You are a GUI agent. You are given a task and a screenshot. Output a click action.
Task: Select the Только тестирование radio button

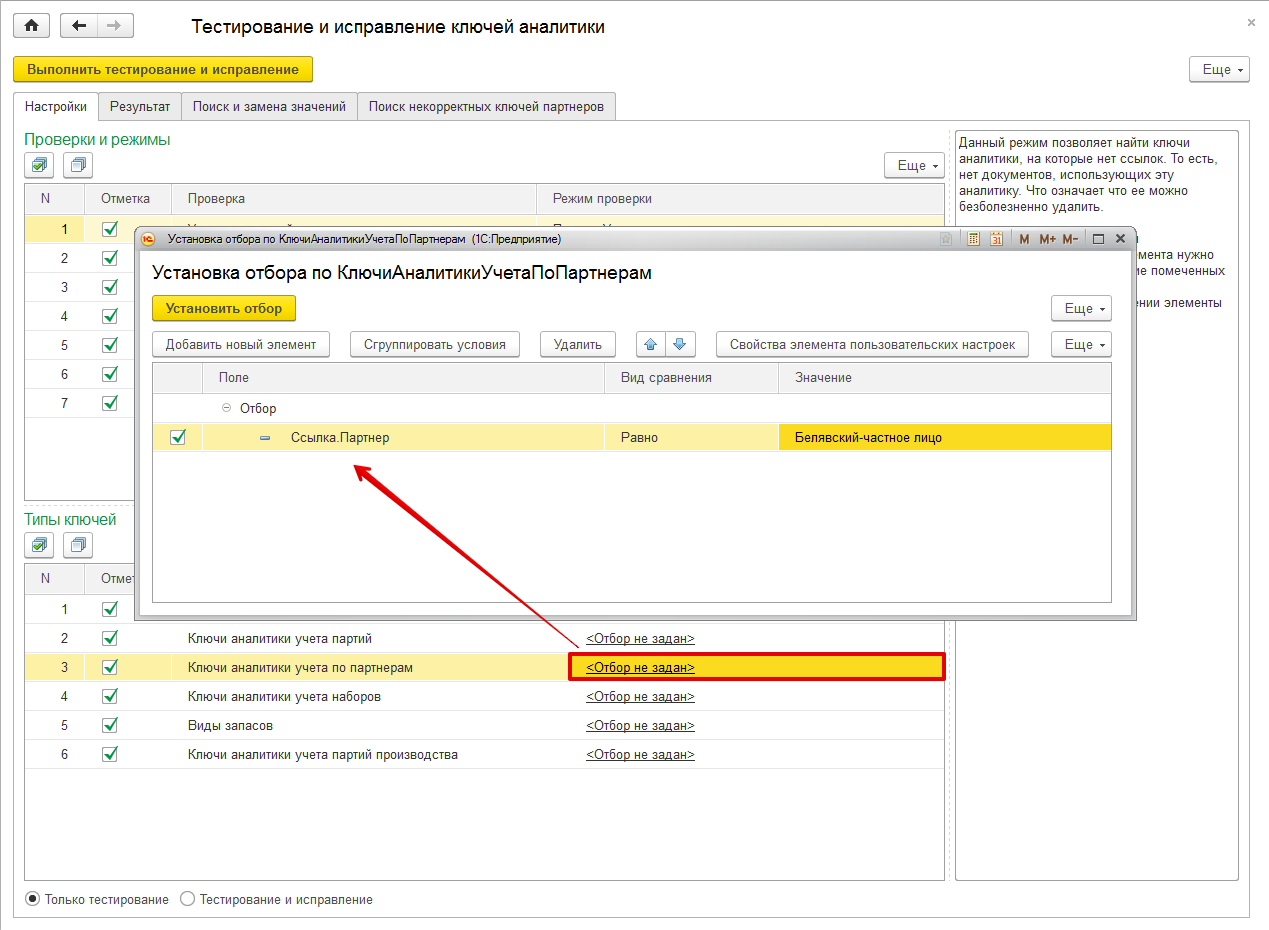click(33, 899)
